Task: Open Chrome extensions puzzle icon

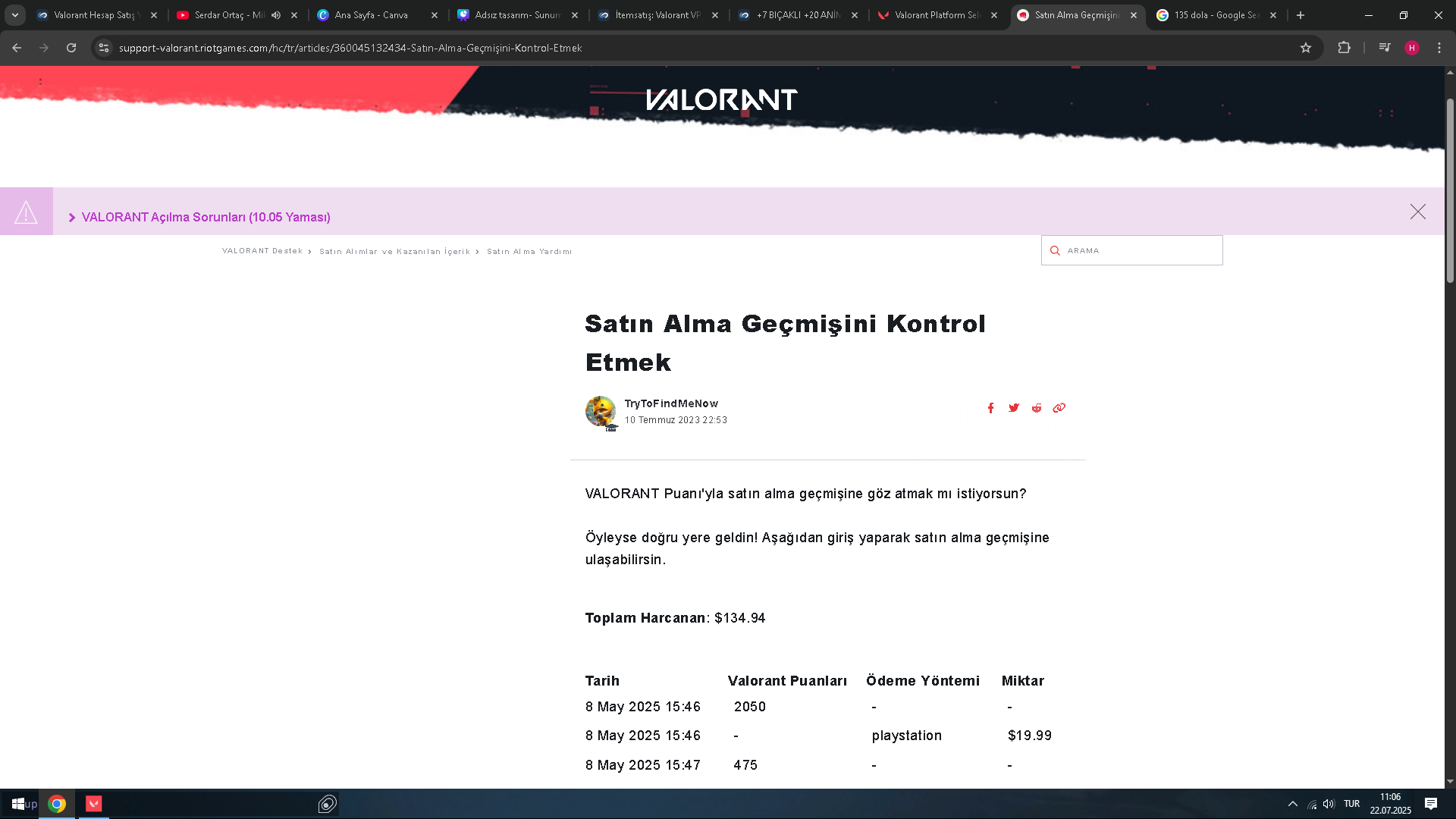Action: (1345, 48)
